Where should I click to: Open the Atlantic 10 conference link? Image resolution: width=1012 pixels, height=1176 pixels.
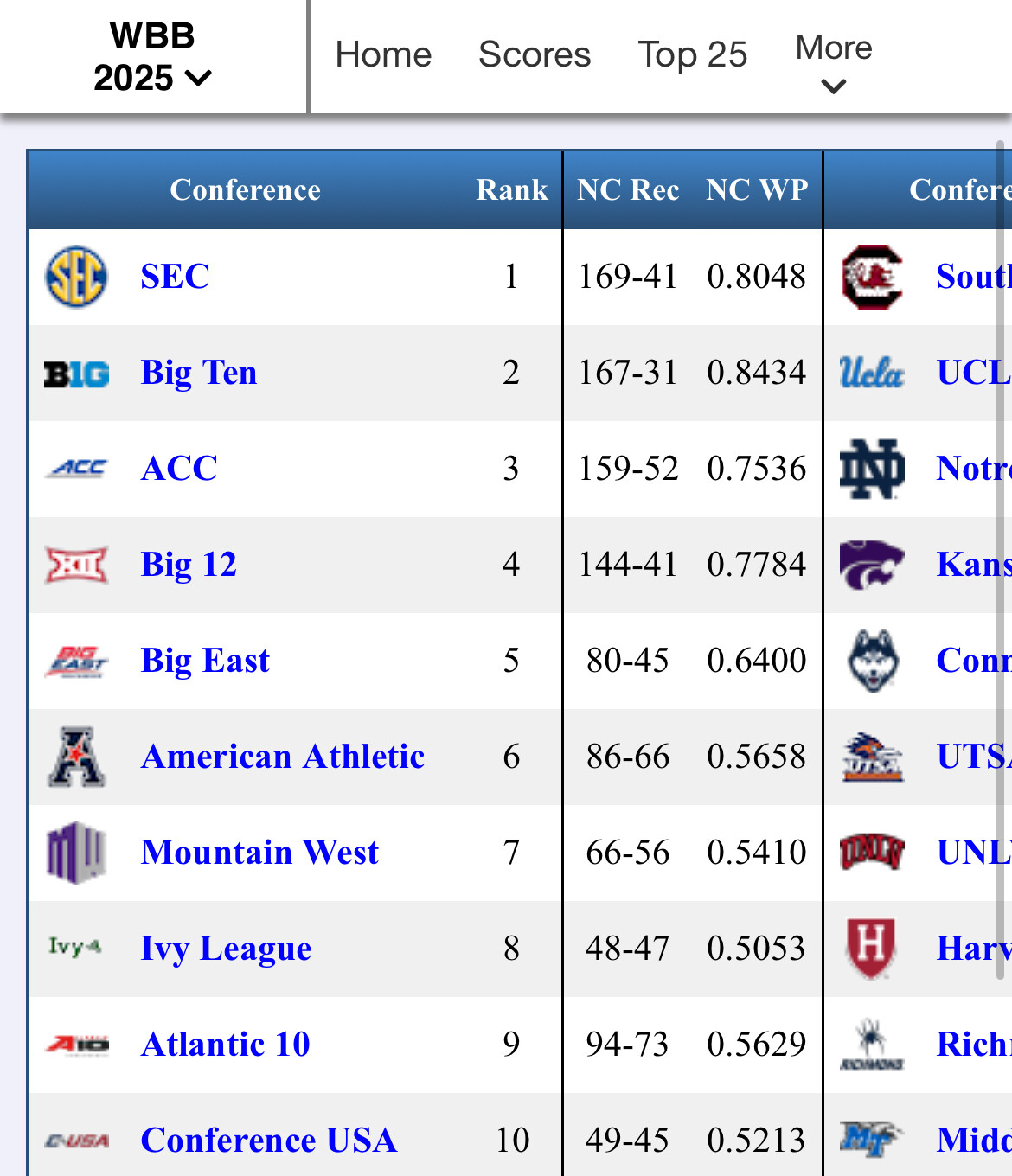[225, 1045]
